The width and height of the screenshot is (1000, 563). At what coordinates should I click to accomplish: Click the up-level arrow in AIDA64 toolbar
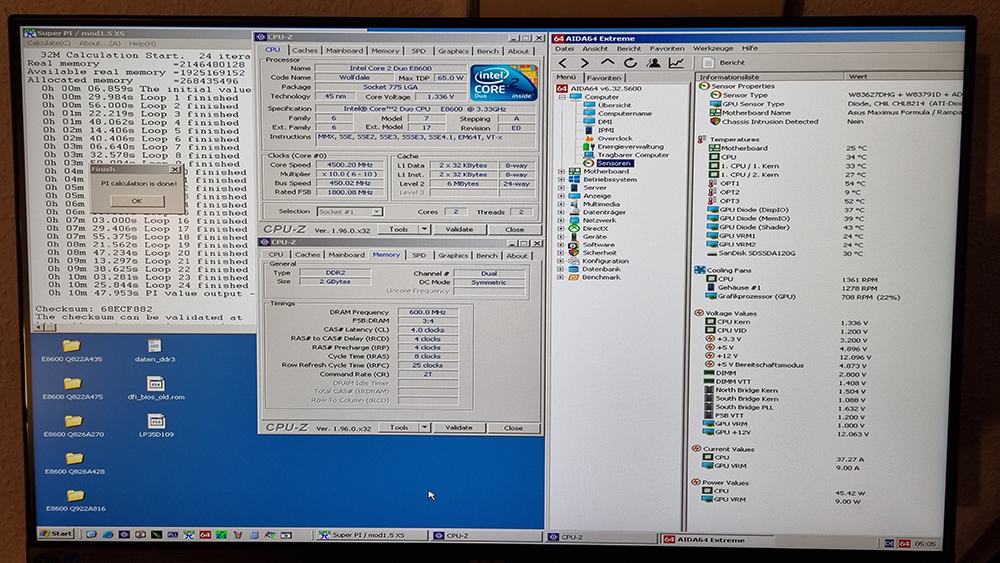tap(607, 62)
